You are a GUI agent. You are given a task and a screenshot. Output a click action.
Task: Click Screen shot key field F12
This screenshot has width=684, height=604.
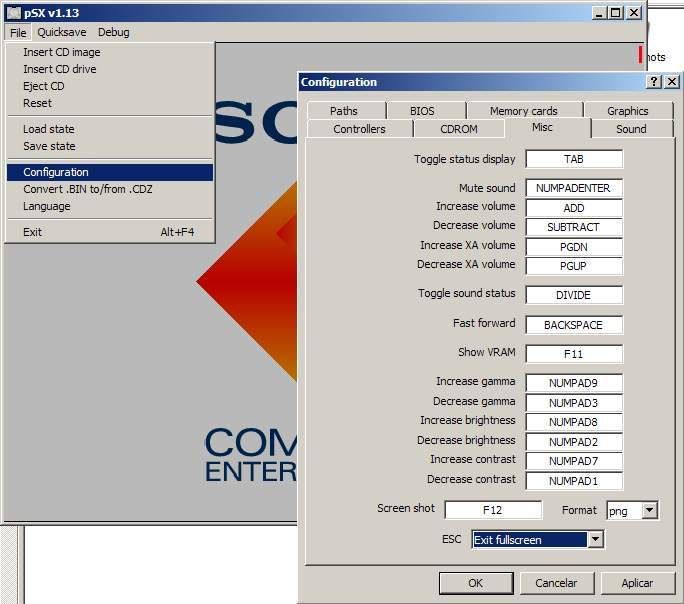pos(493,510)
